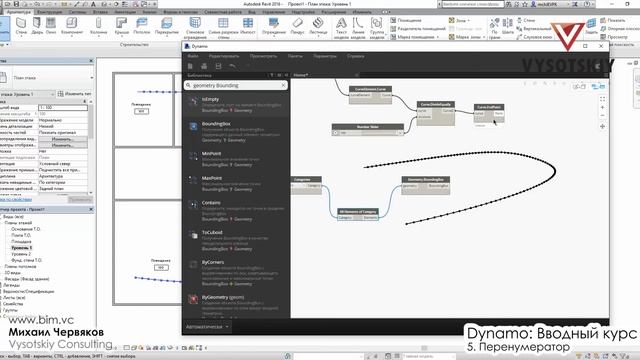Click the undo icon in Dynamo toolbar
Viewport: 640px width, 360px height.
click(x=232, y=66)
